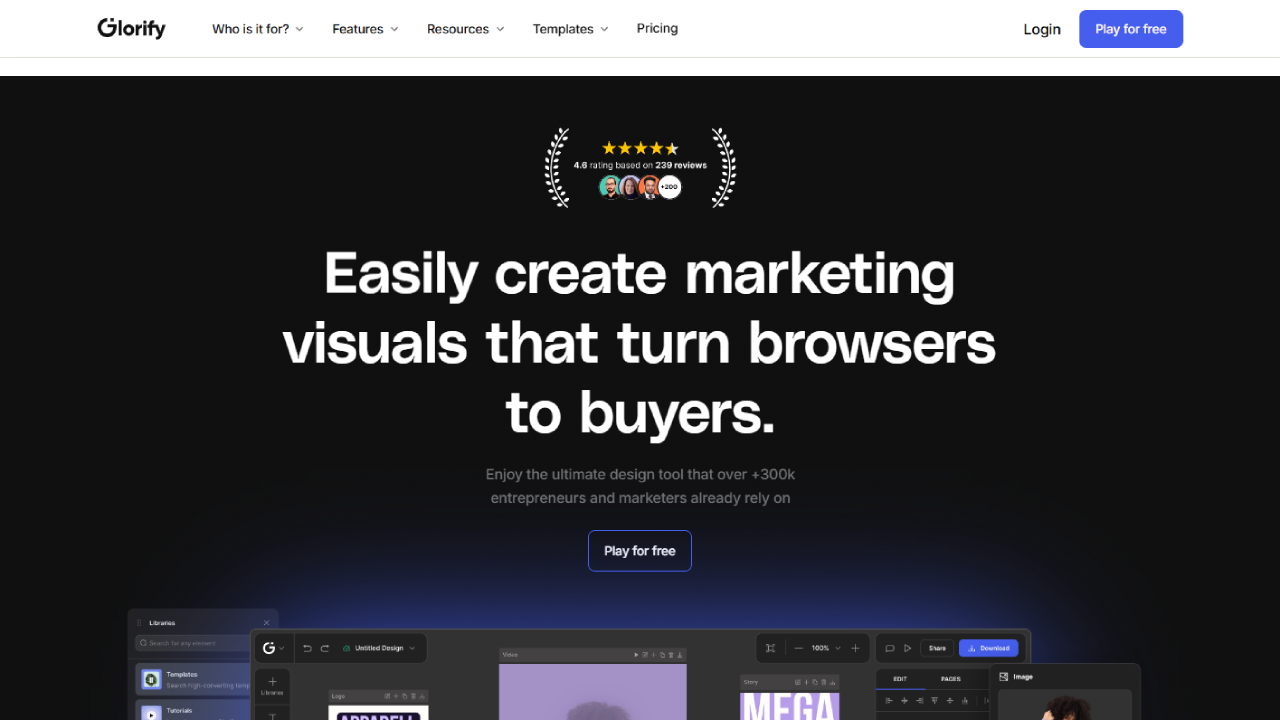Viewport: 1280px width, 720px height.
Task: Click the align bottom icon
Action: tap(965, 701)
